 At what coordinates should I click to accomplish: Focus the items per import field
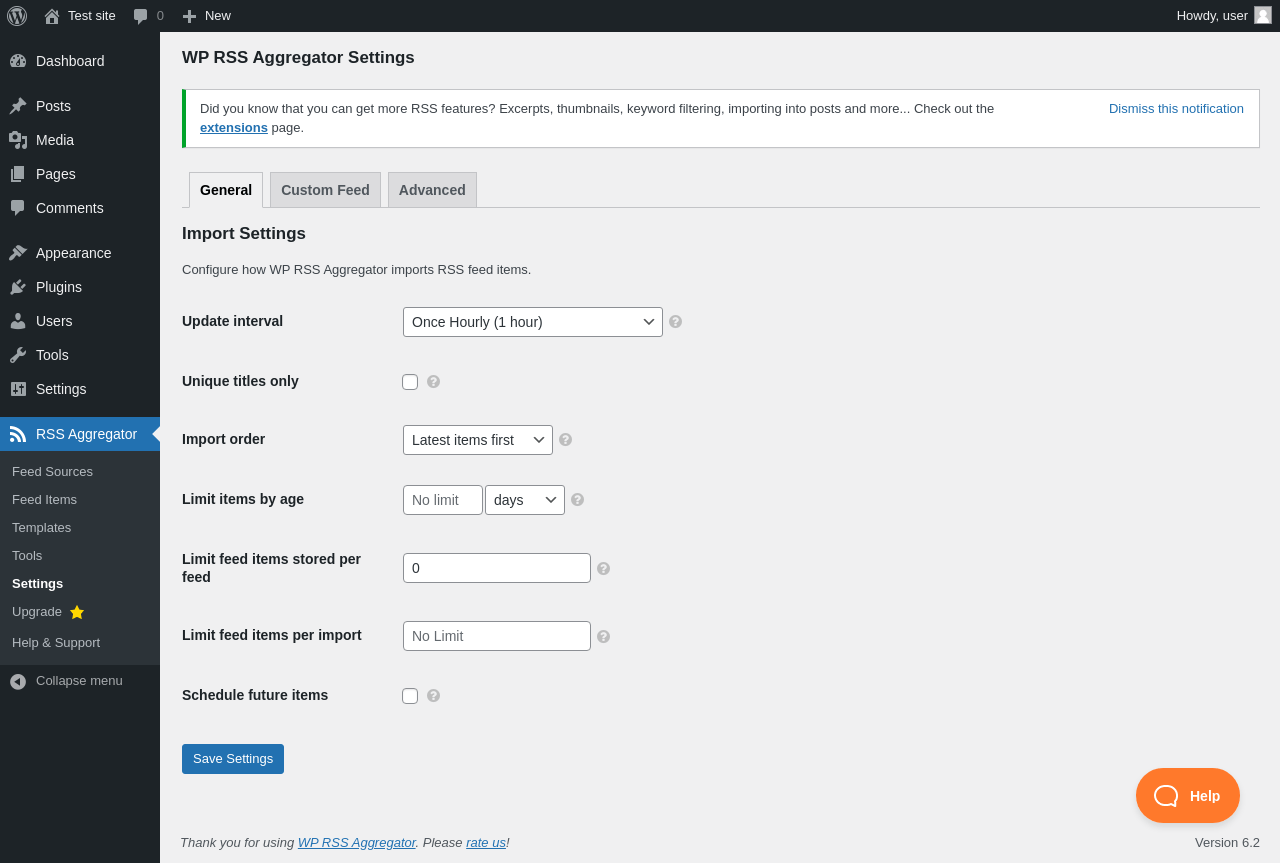[x=497, y=636]
